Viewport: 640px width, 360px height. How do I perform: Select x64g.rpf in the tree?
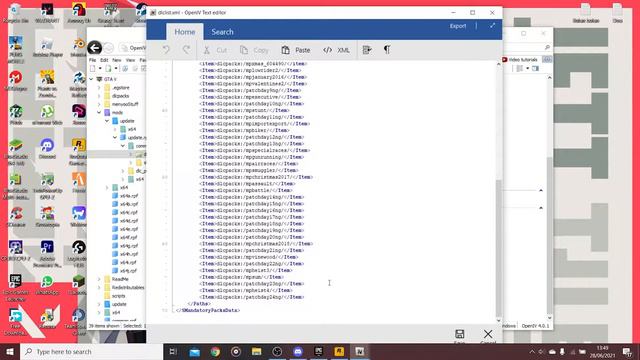129,246
